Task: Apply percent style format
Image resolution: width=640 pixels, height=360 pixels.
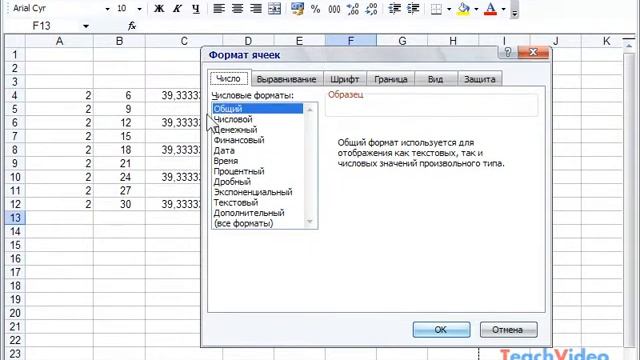Action: tap(316, 9)
